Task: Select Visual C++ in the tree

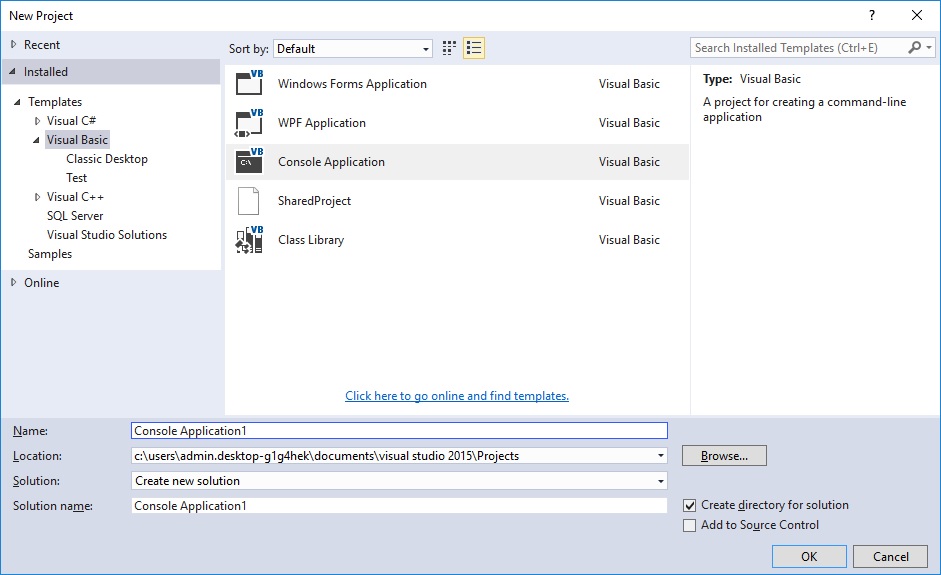Action: click(x=75, y=197)
